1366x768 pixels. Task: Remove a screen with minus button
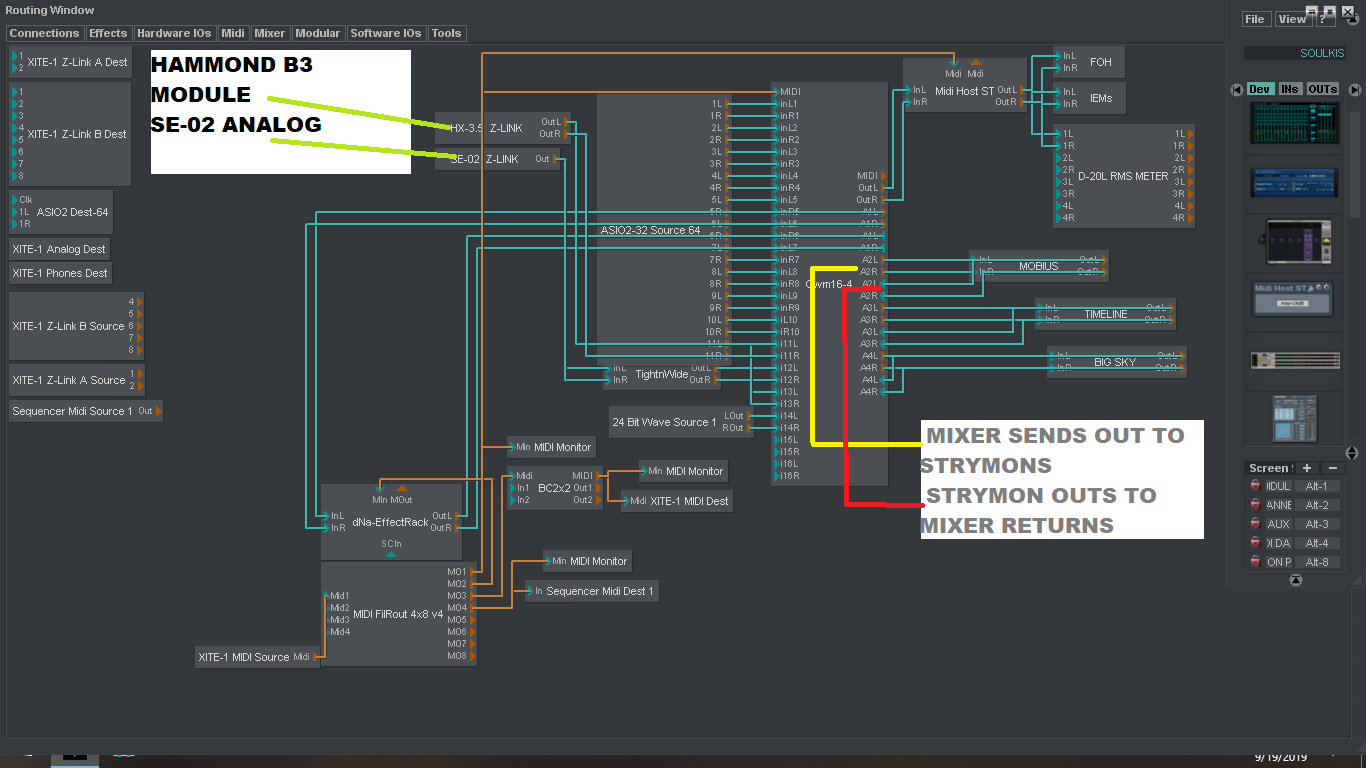tap(1333, 468)
